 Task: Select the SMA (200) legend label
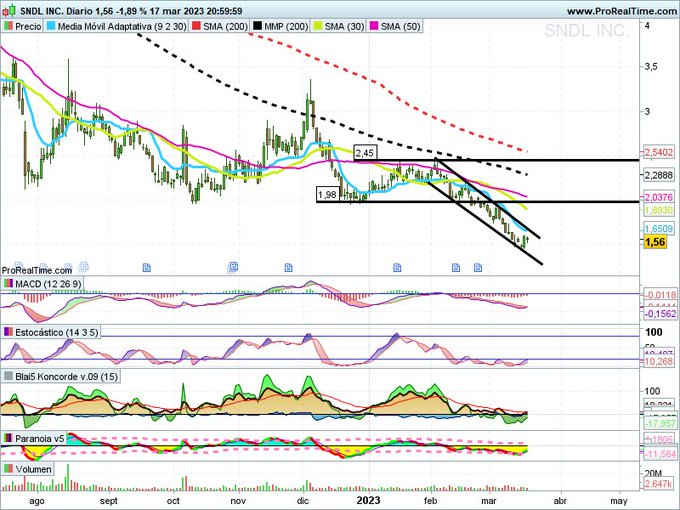click(x=225, y=26)
